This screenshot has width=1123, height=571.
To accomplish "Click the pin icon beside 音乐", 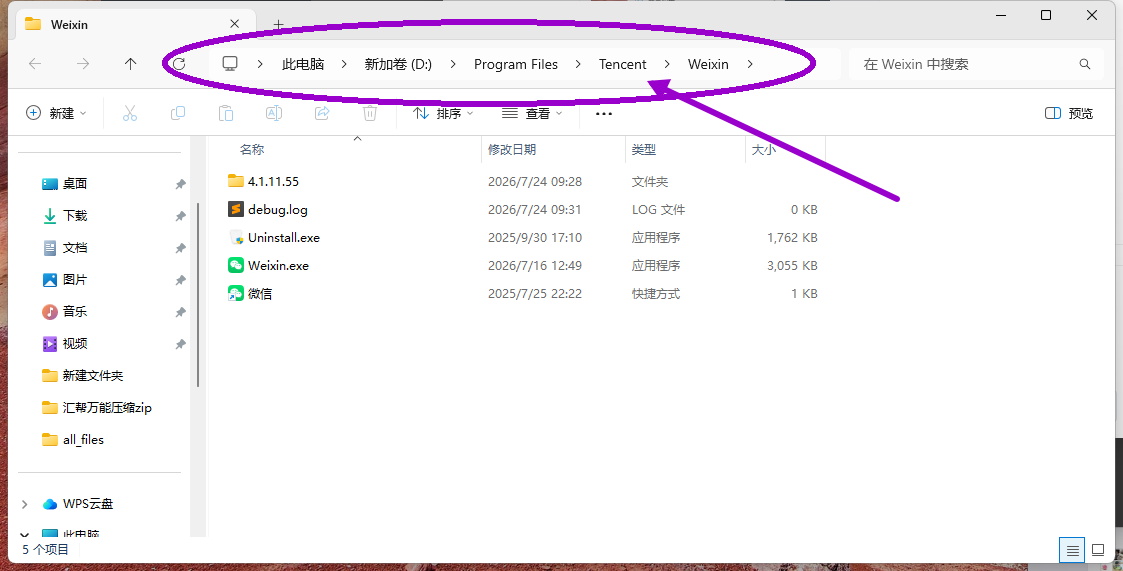I will pyautogui.click(x=180, y=312).
